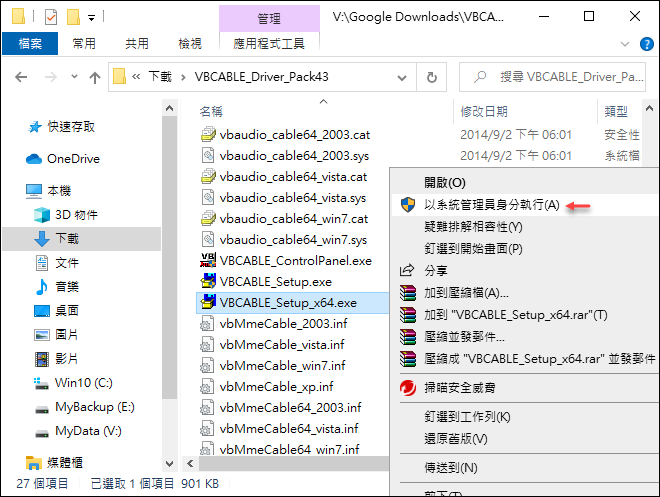The height and width of the screenshot is (497, 660).
Task: Click the 影片 film icon in sidebar
Action: point(42,359)
